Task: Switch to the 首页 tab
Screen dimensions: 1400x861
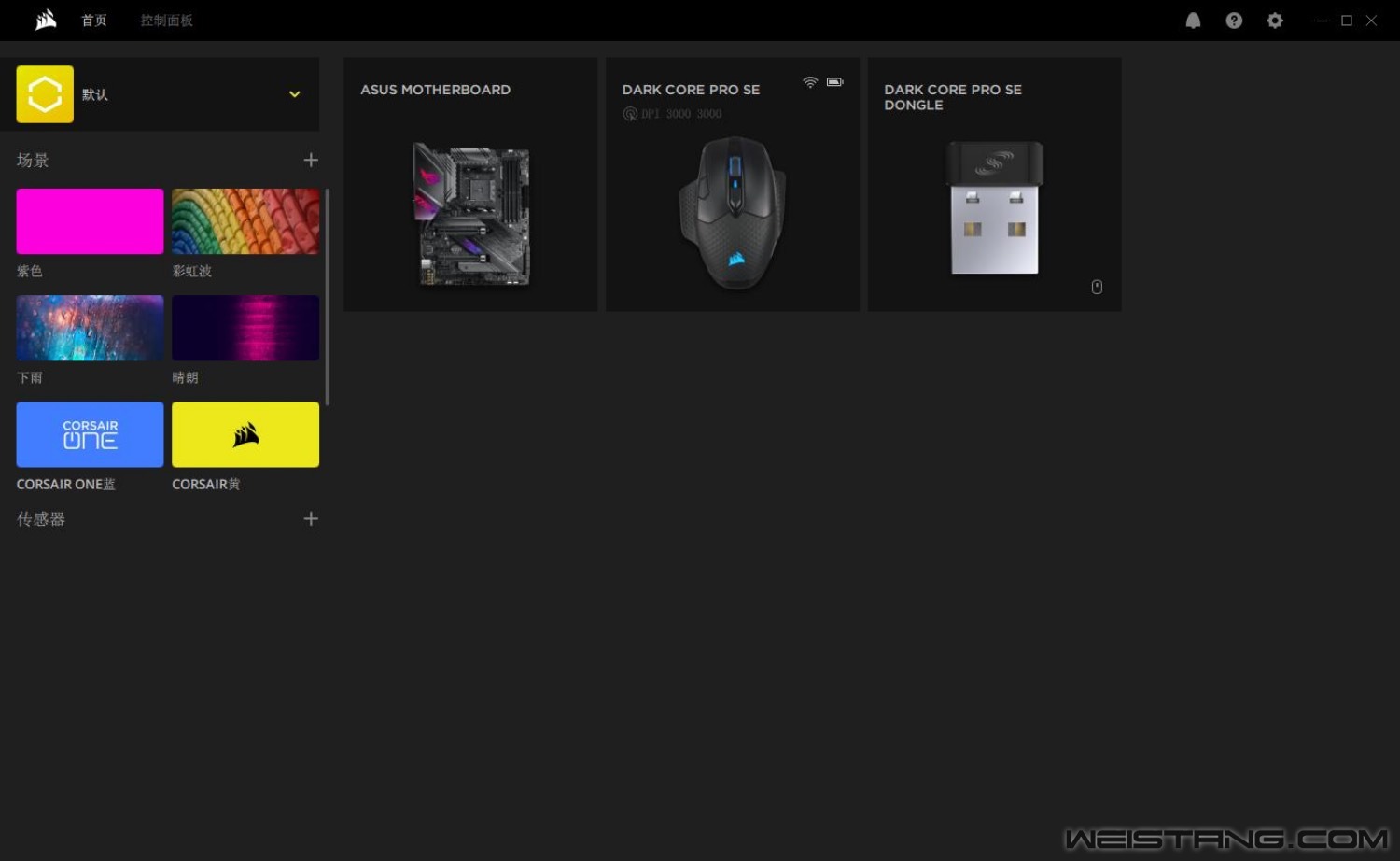Action: [x=94, y=21]
